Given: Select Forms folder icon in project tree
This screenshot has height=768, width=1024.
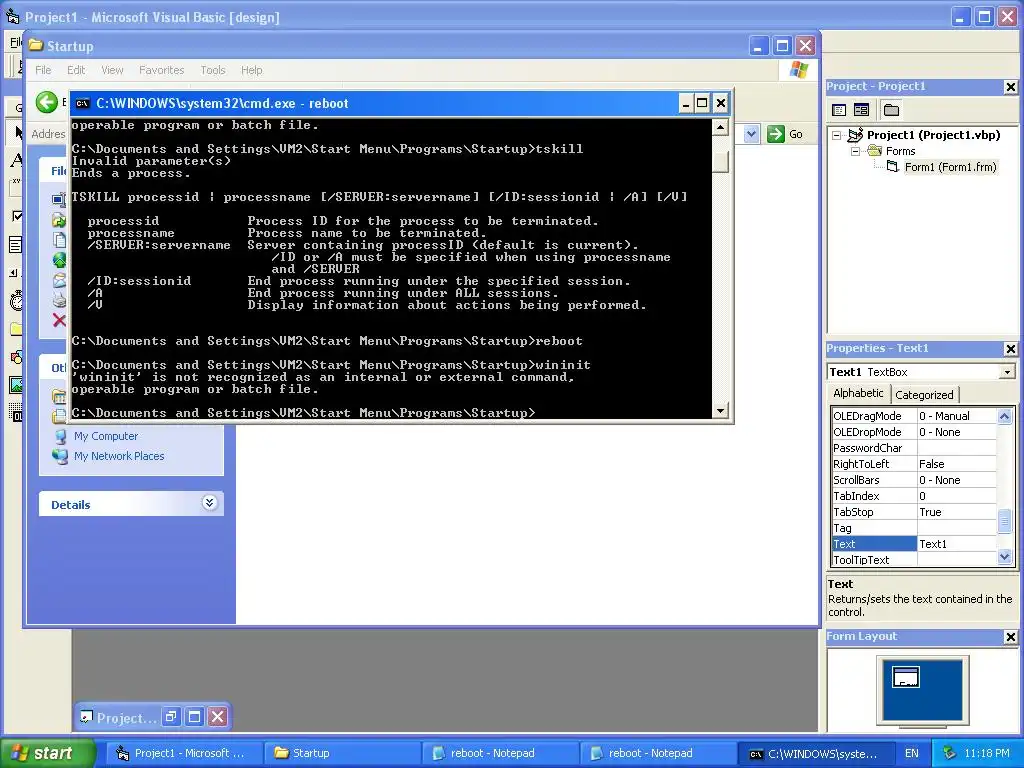Looking at the screenshot, I should pyautogui.click(x=875, y=151).
